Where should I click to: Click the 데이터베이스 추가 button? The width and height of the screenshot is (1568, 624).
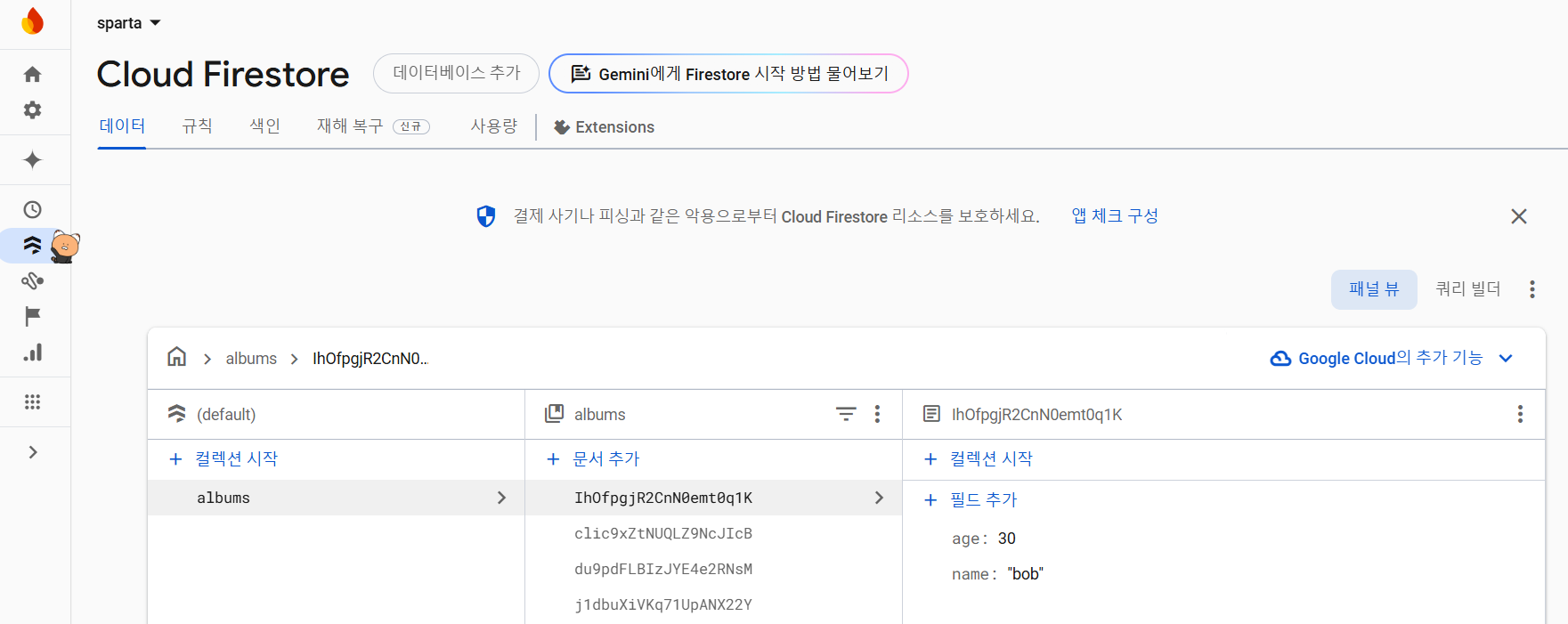(x=456, y=73)
